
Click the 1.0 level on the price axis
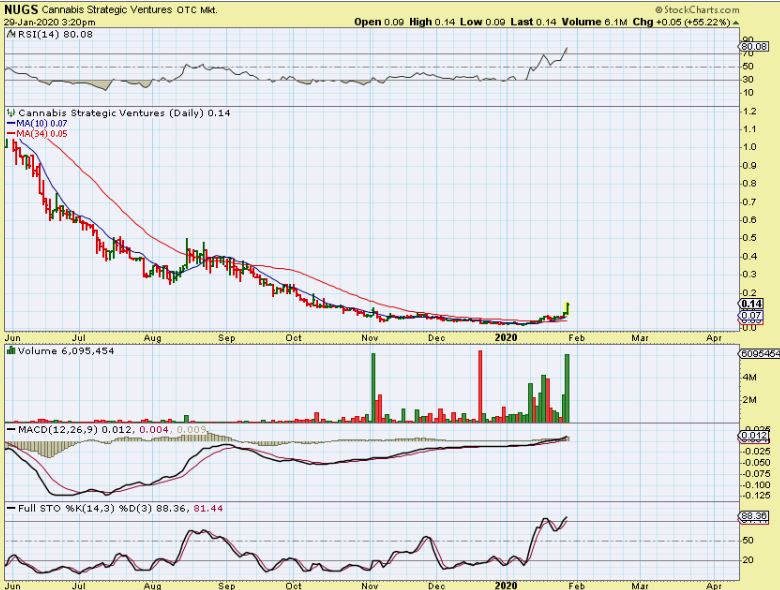[x=750, y=147]
